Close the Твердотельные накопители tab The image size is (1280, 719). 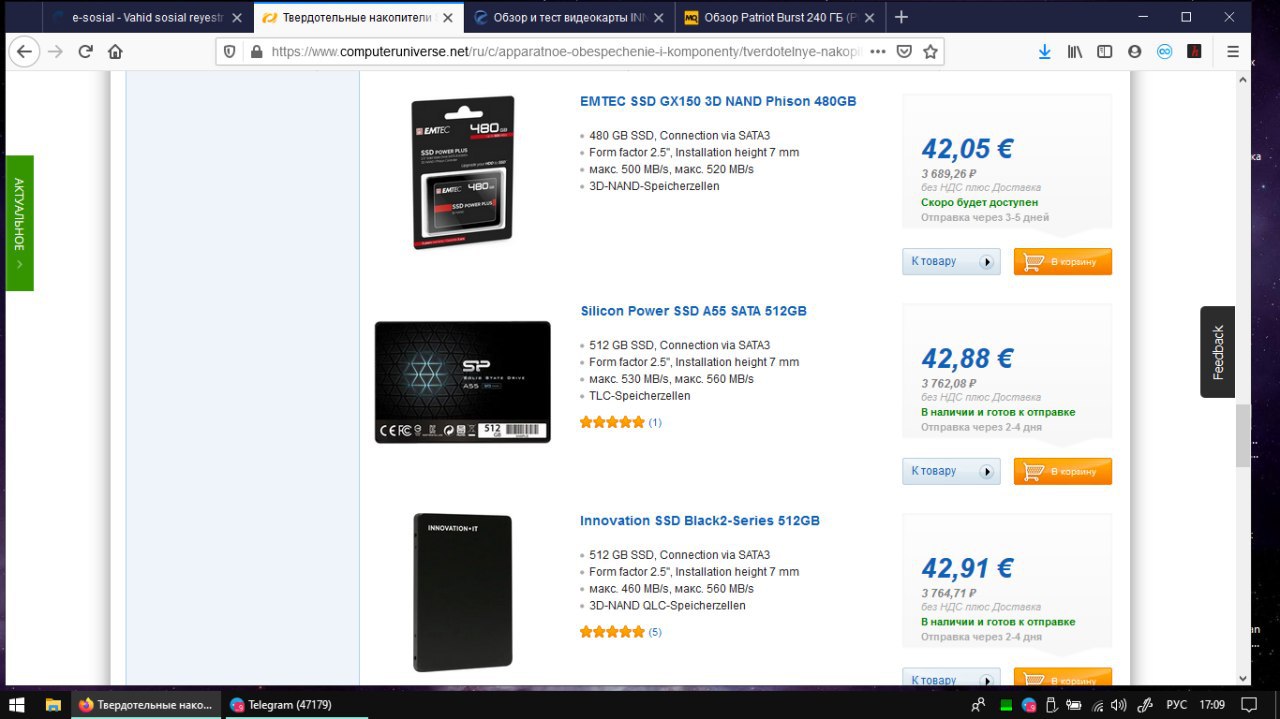(x=448, y=18)
